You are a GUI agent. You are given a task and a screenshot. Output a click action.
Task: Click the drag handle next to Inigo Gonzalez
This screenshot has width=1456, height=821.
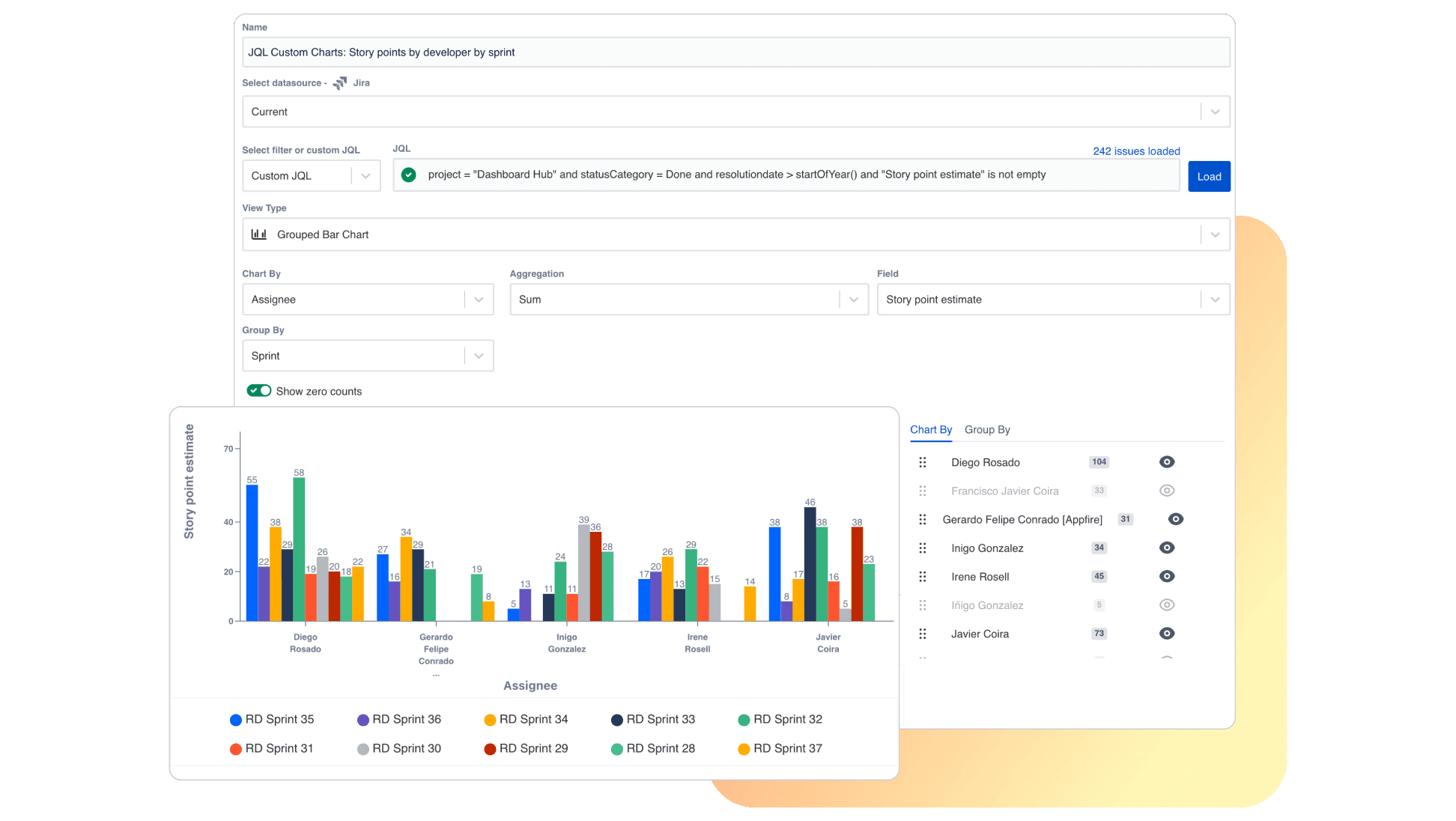pos(922,548)
